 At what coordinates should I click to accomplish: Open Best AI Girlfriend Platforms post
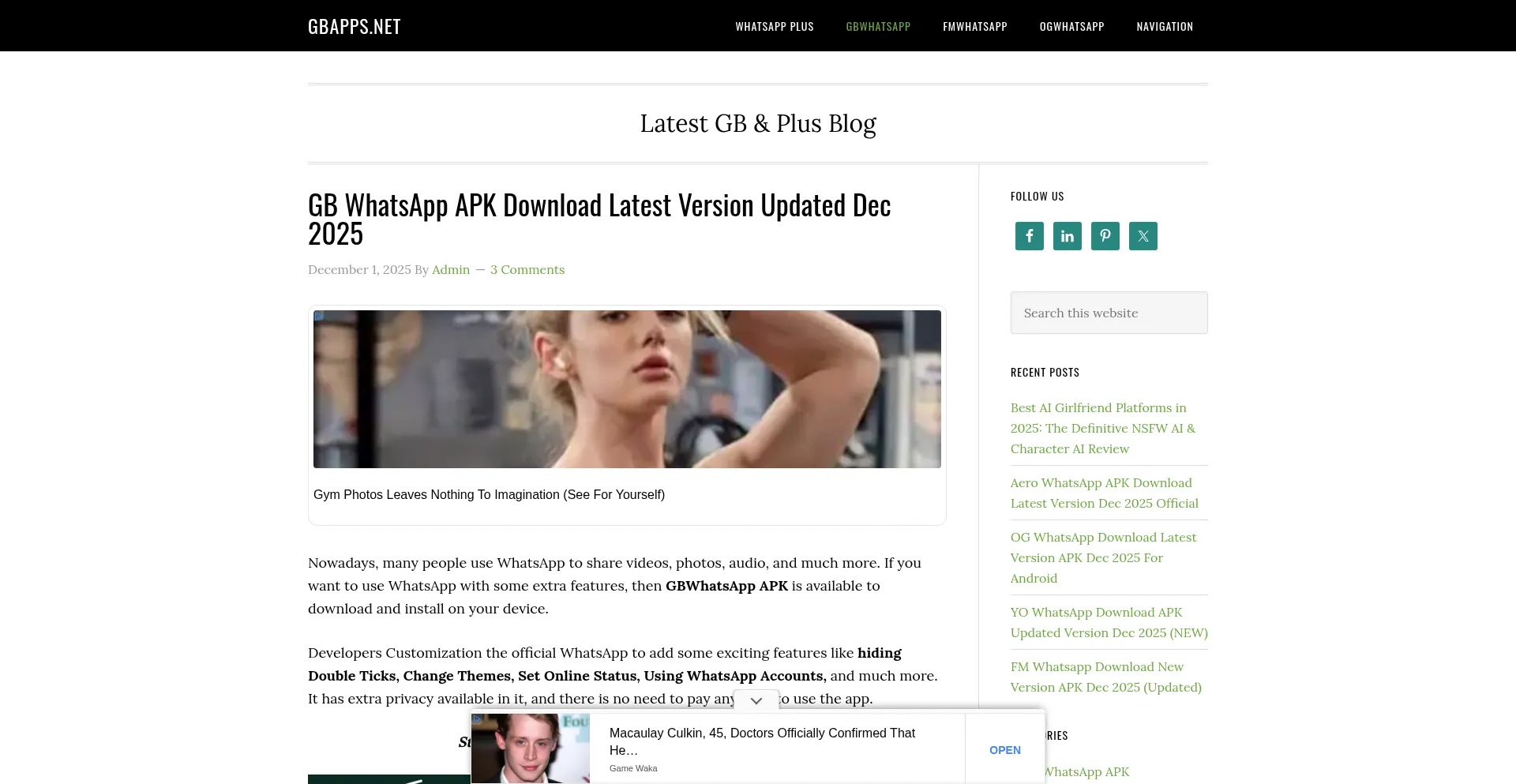[1102, 428]
